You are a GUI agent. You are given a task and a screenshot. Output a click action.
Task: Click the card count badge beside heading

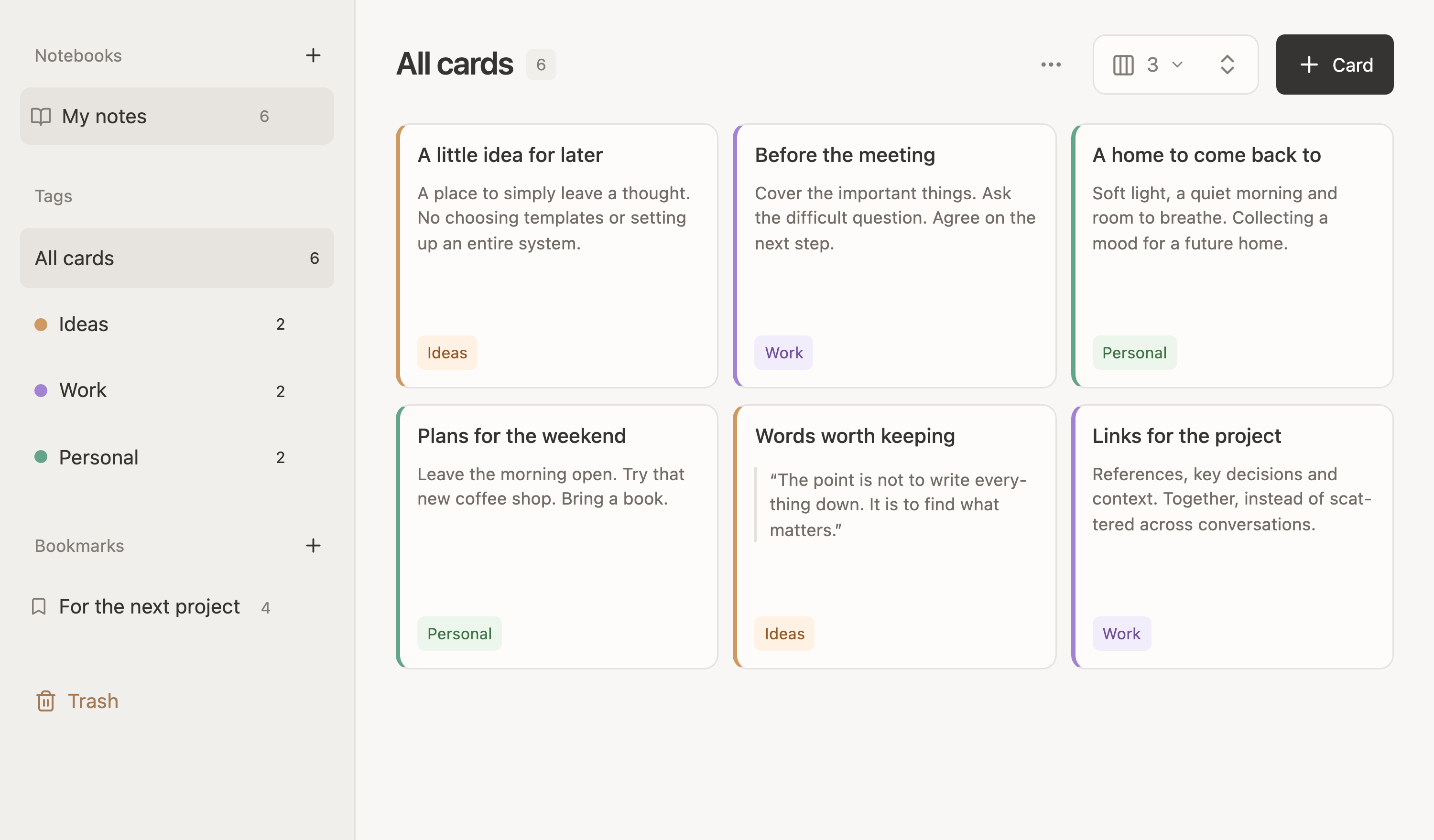coord(541,64)
